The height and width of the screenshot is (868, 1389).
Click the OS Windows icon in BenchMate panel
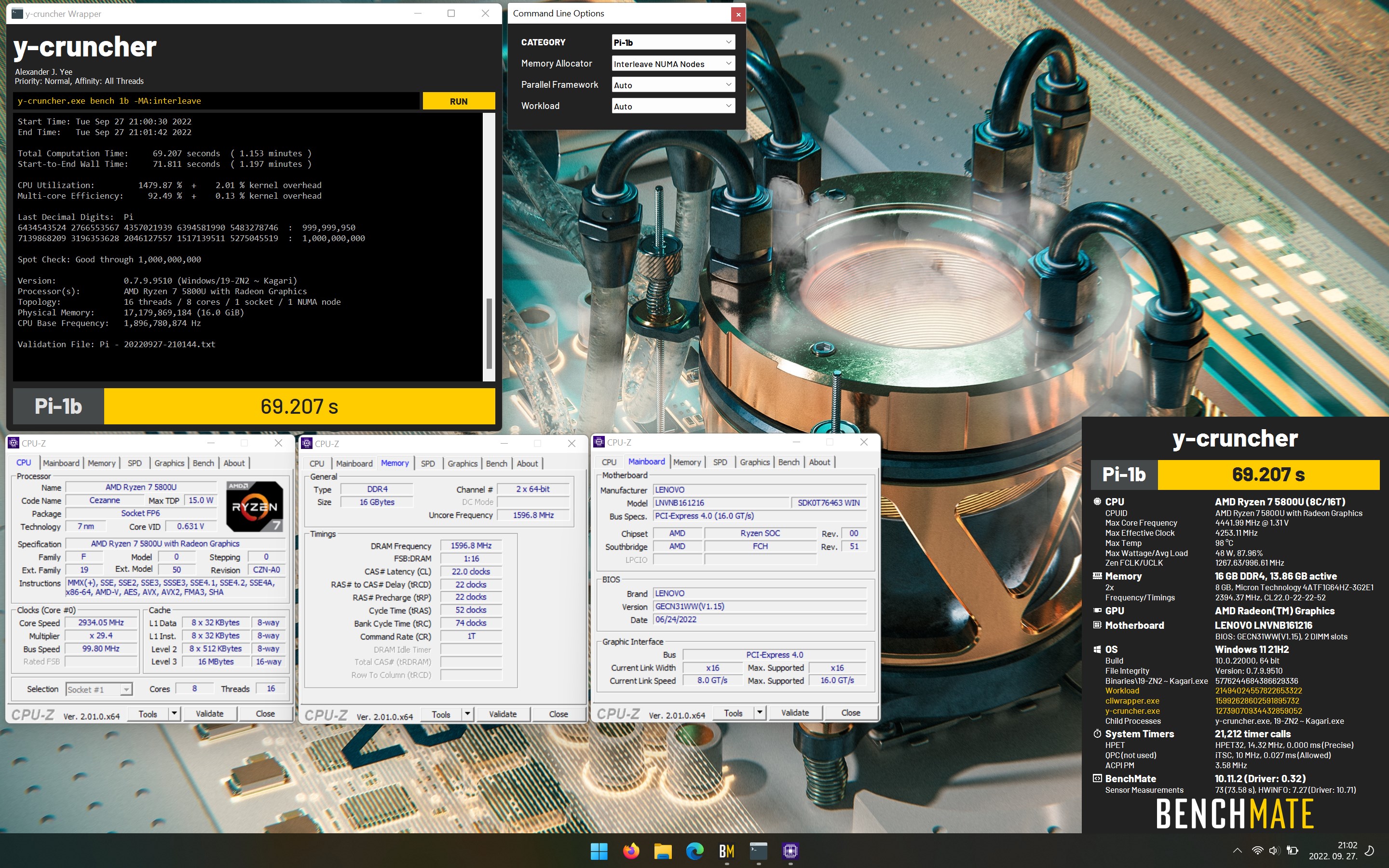click(1097, 649)
